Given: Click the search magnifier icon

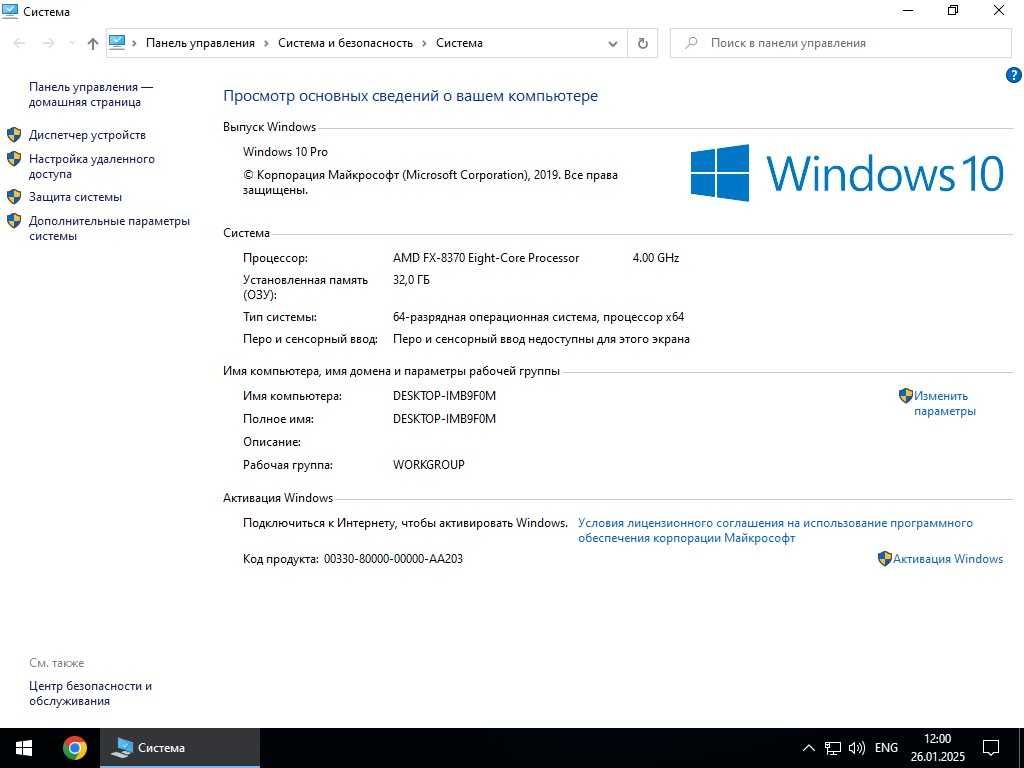Looking at the screenshot, I should [x=691, y=43].
